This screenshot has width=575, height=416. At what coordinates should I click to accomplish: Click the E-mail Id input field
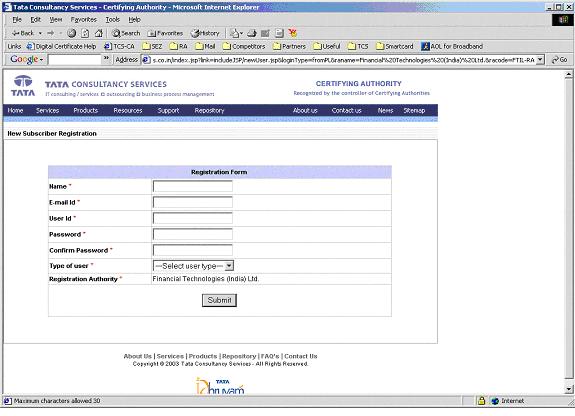(193, 202)
